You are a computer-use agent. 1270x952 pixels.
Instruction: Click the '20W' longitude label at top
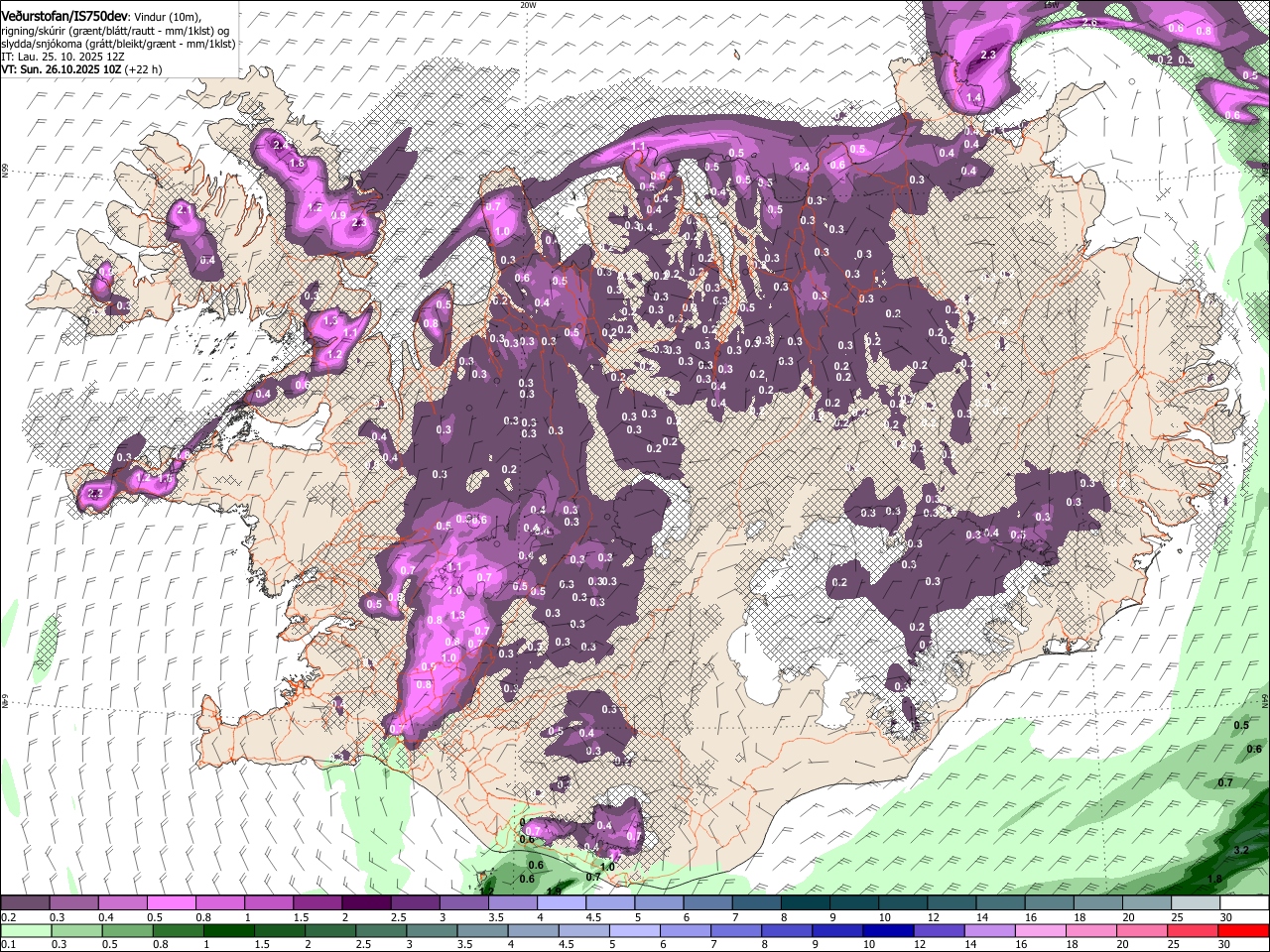[x=528, y=5]
